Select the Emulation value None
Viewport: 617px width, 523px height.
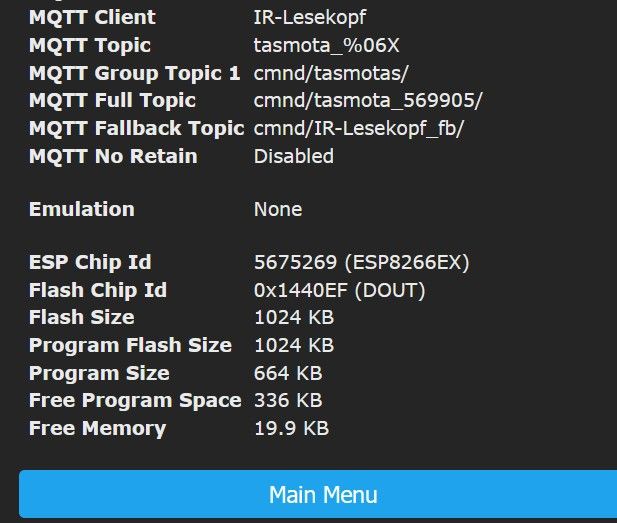pyautogui.click(x=277, y=209)
